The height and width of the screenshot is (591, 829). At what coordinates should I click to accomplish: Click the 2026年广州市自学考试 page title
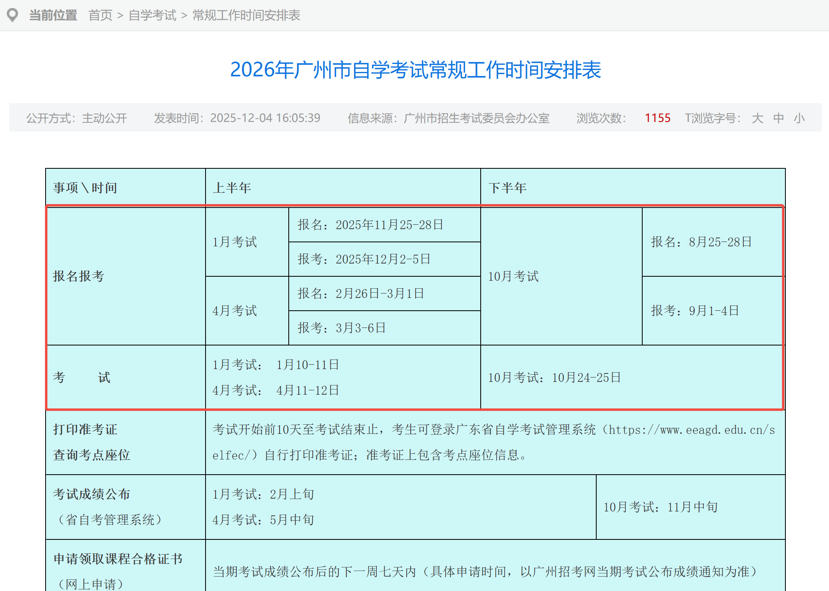point(415,70)
